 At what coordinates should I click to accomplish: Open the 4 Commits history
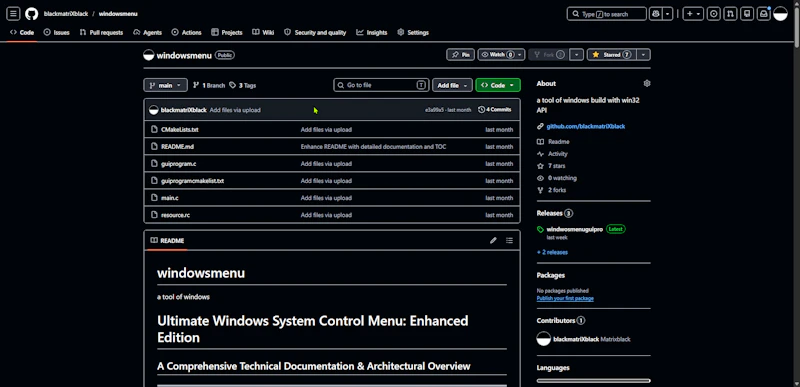494,110
